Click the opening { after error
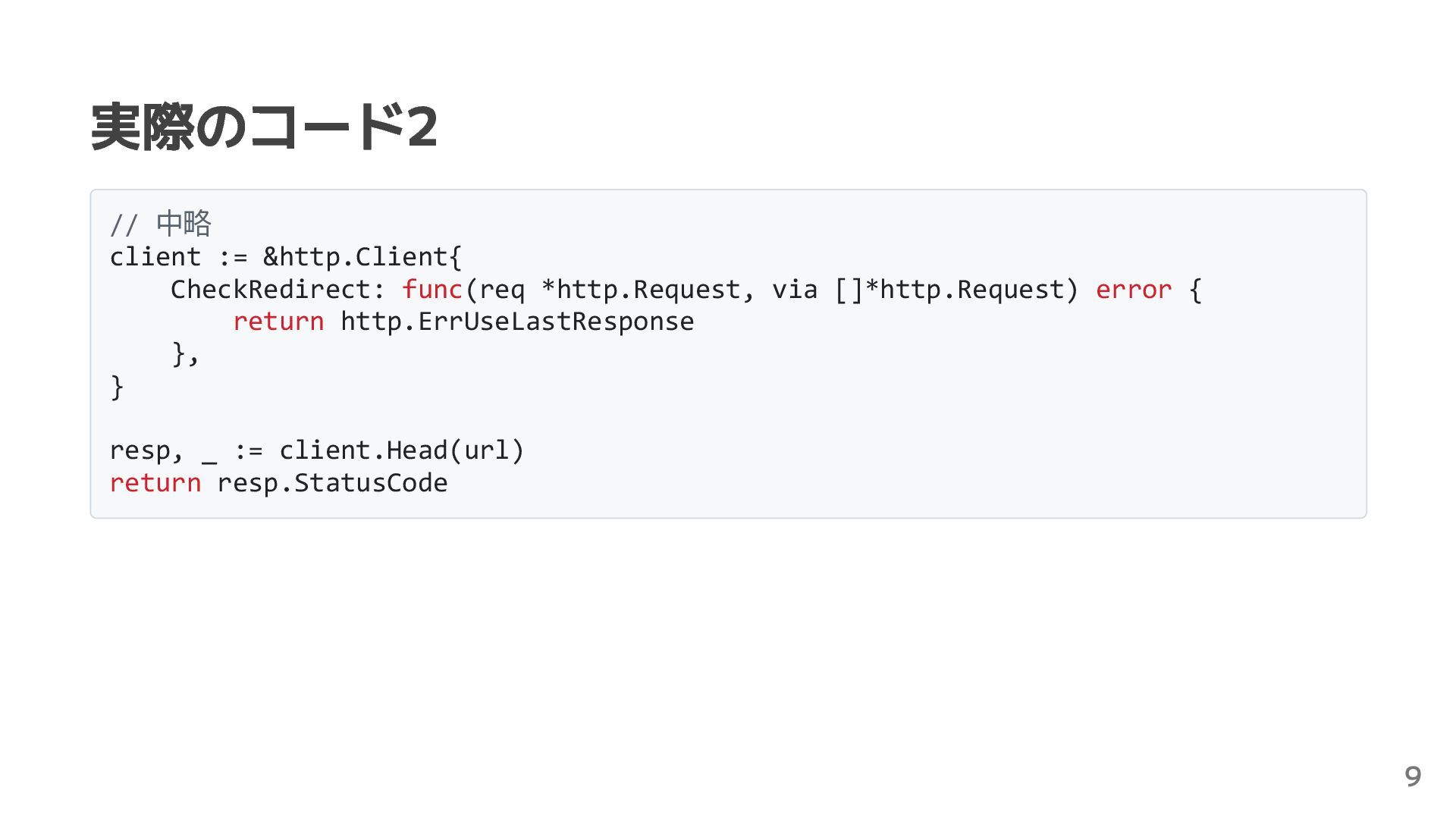This screenshot has width=1456, height=819. [x=1196, y=289]
